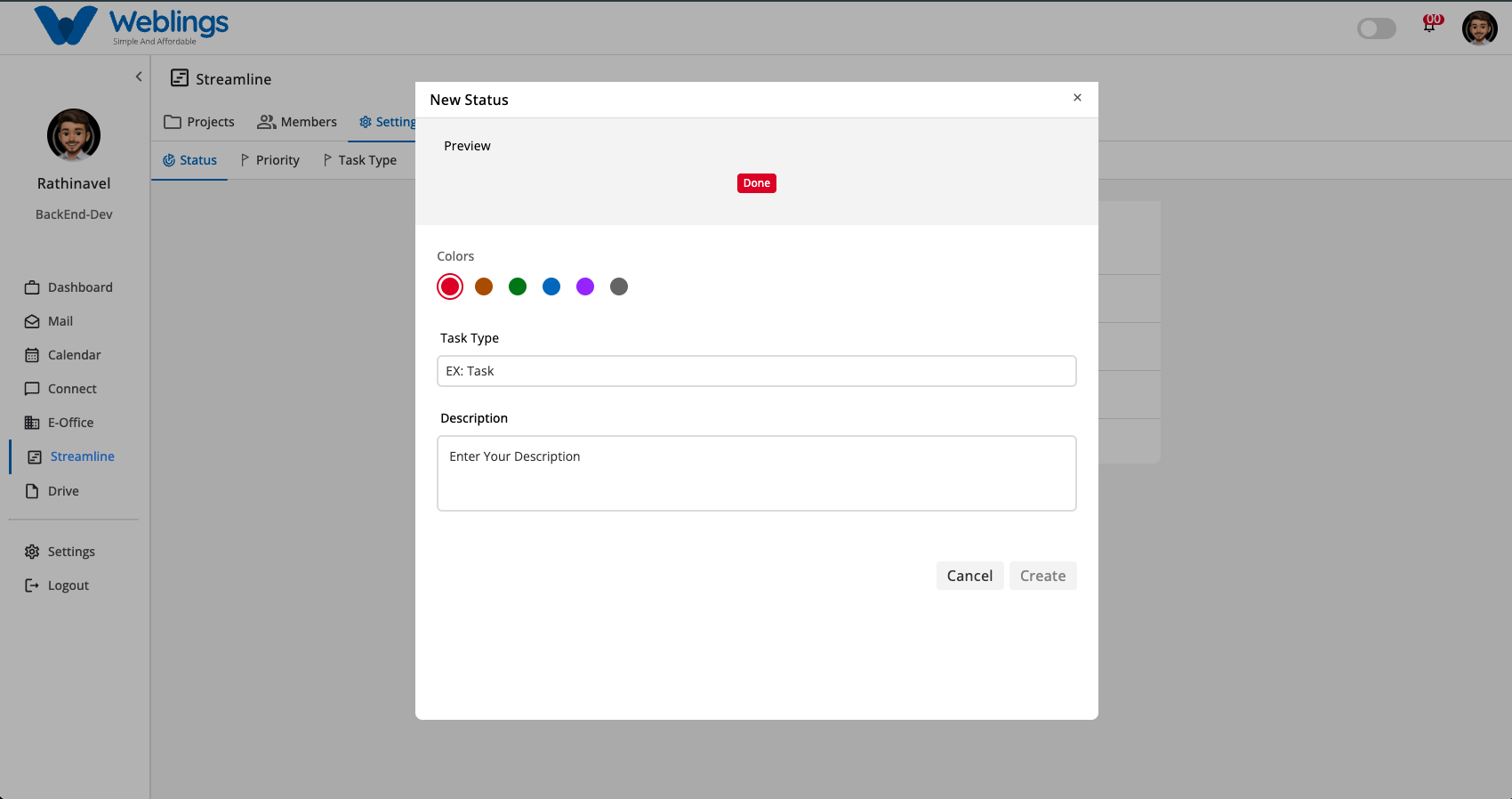1512x799 pixels.
Task: Switch to the Members tab
Action: point(297,122)
